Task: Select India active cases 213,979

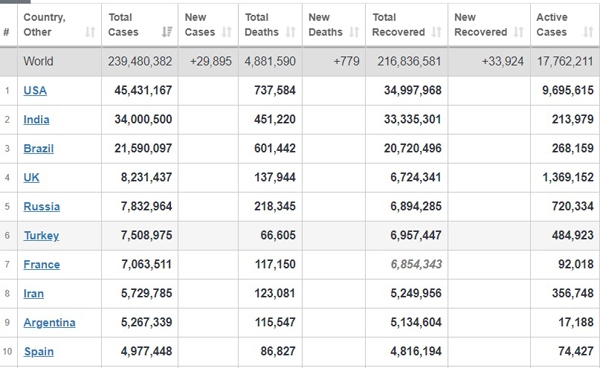Action: point(573,119)
